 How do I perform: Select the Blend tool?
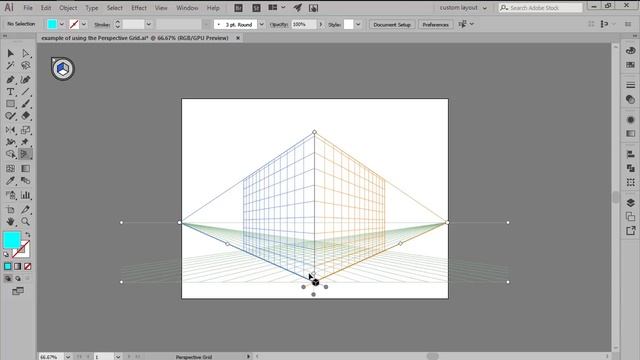point(26,181)
